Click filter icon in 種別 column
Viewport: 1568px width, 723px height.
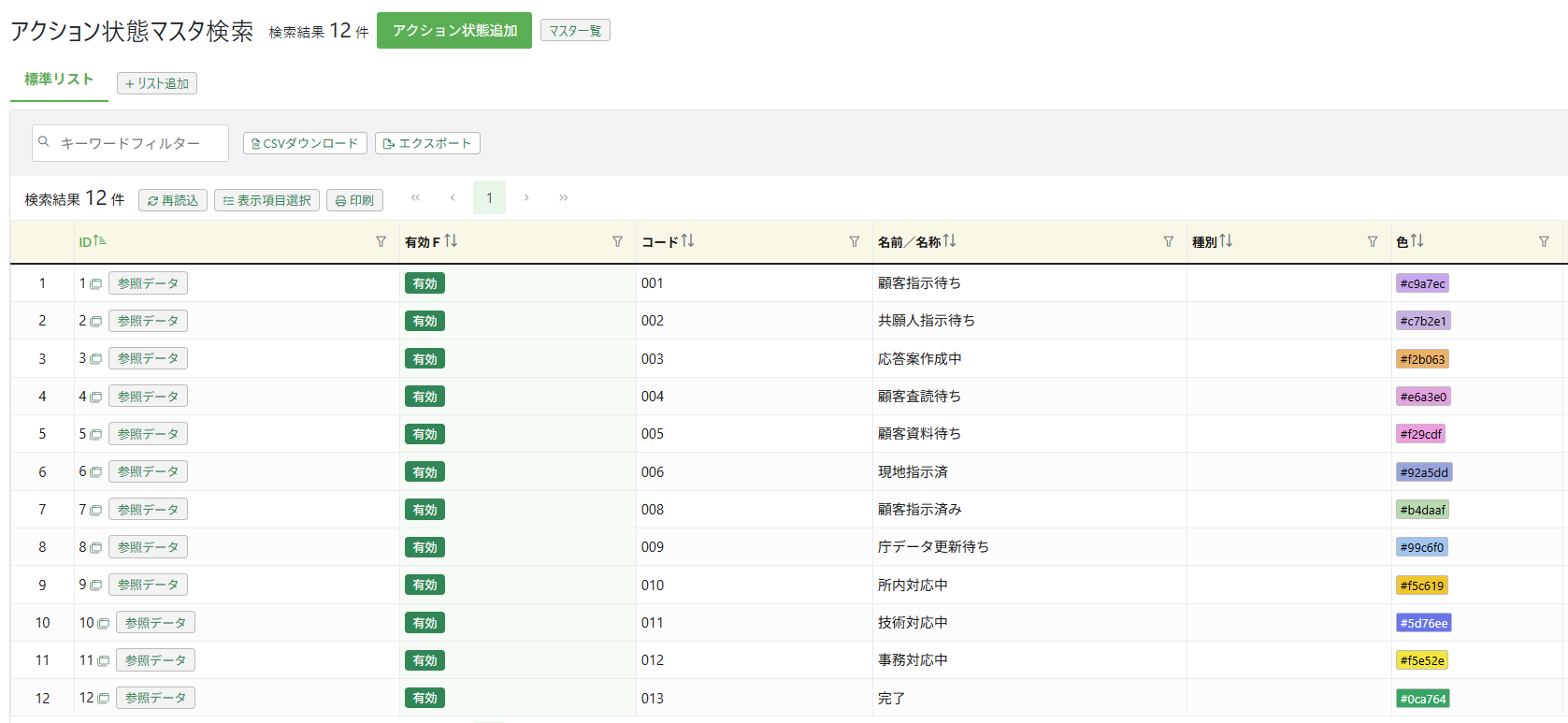tap(1372, 241)
